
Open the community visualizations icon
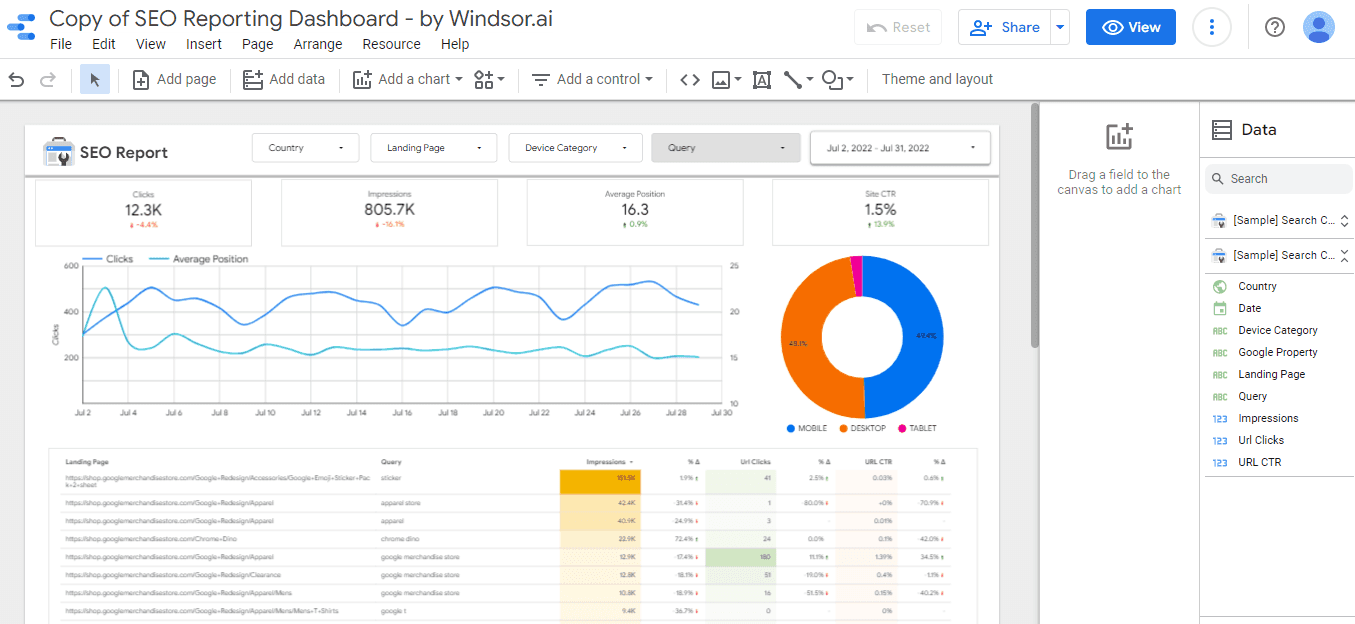[x=489, y=80]
